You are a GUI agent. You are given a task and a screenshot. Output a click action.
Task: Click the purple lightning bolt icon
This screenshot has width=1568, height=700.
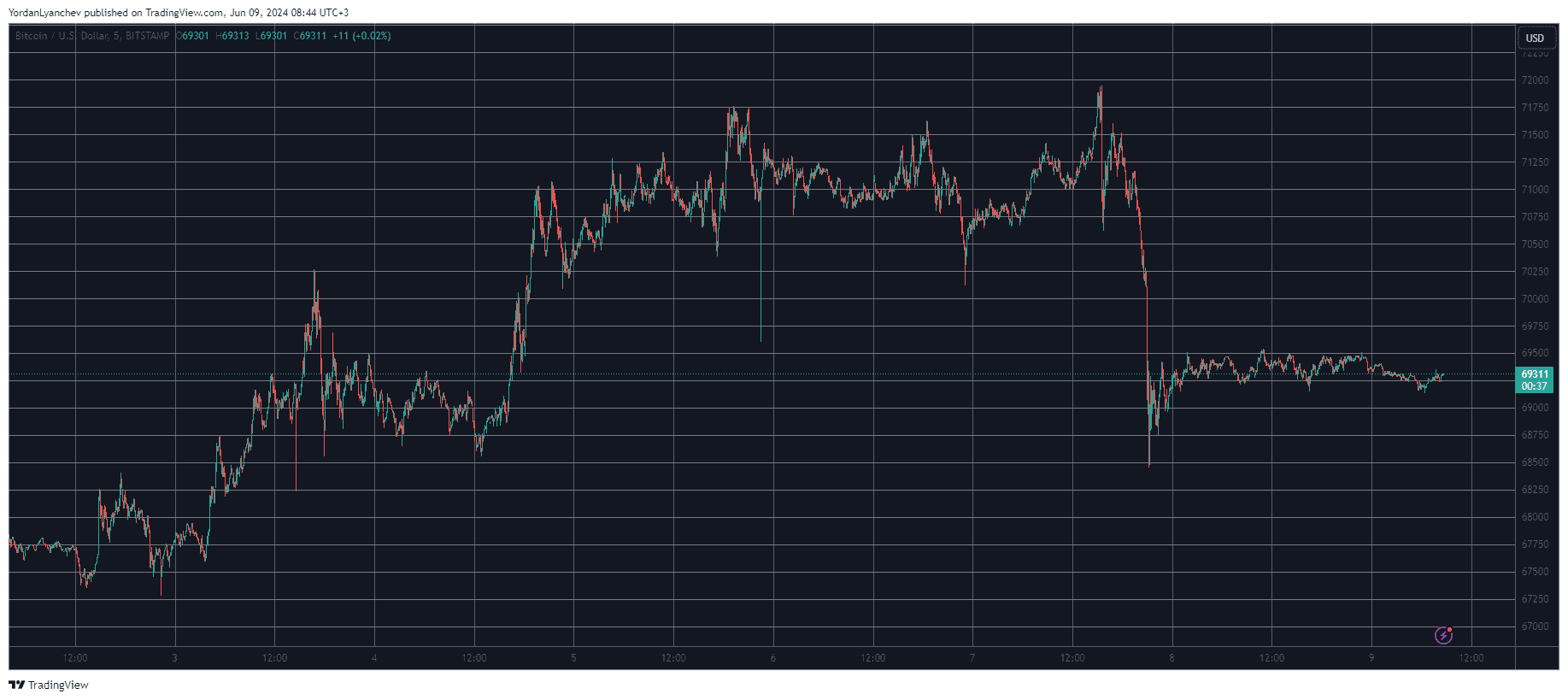tap(1443, 635)
